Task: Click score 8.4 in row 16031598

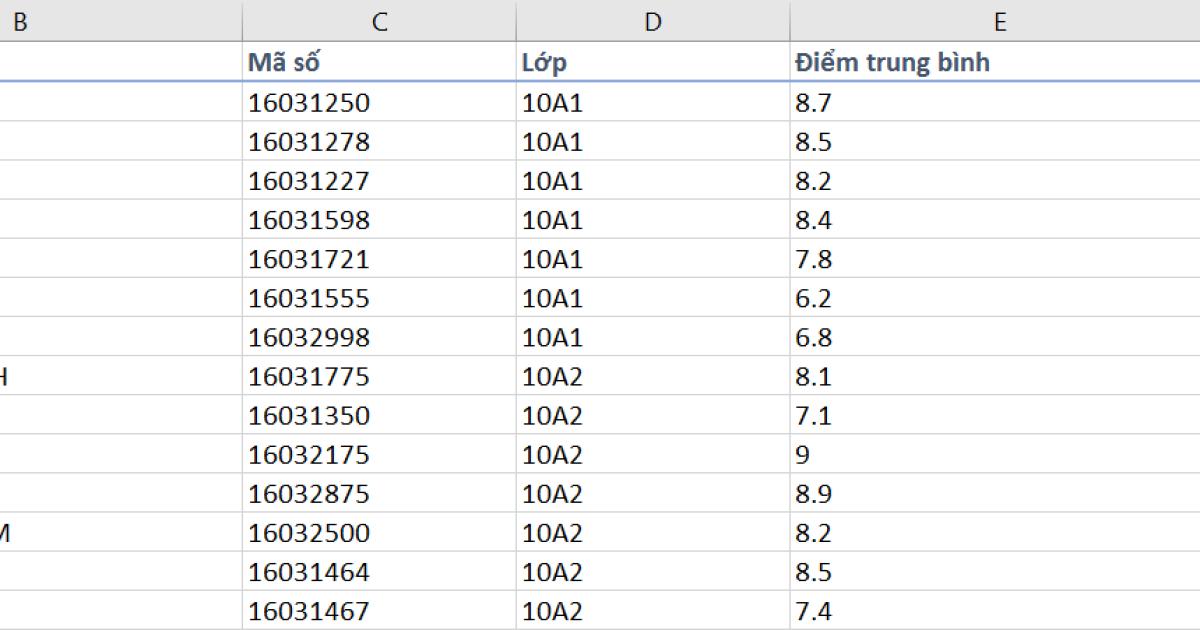Action: tap(995, 219)
